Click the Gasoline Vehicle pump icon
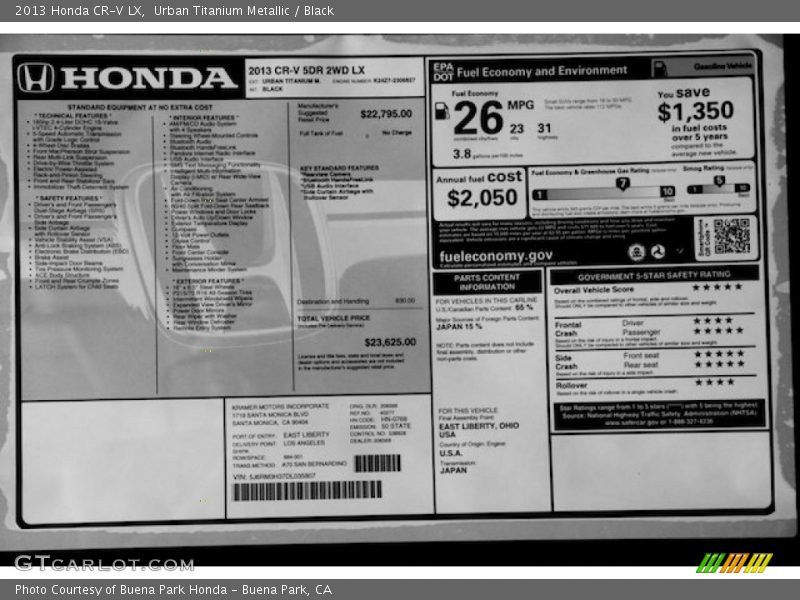The image size is (800, 600). pyautogui.click(x=660, y=68)
